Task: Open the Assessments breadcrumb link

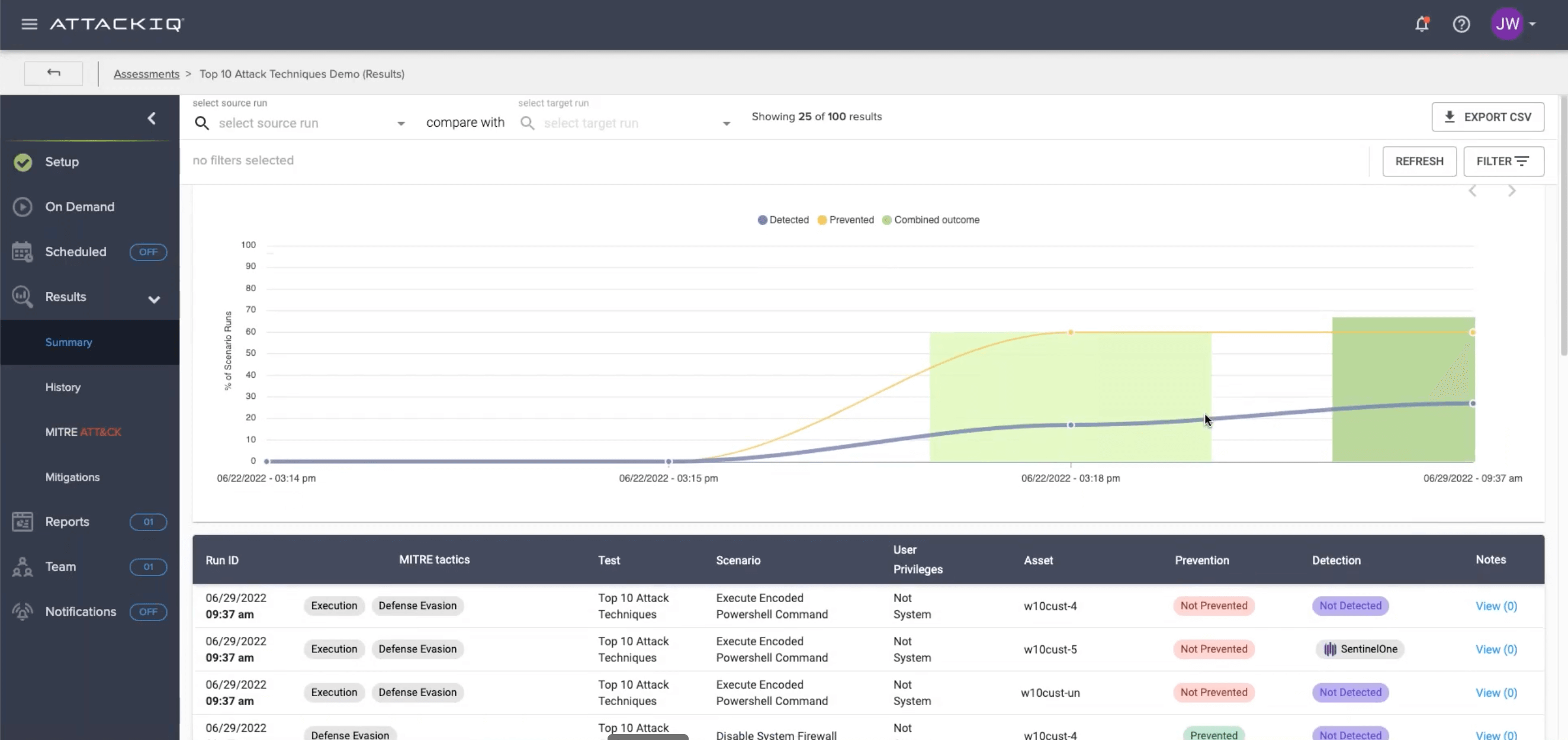Action: [146, 73]
